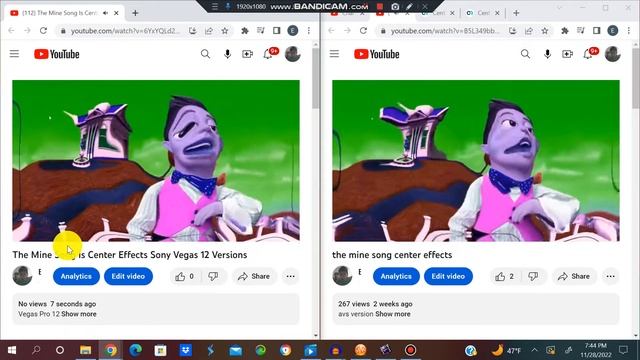
Task: Open the Create video icon in left window
Action: click(x=247, y=54)
